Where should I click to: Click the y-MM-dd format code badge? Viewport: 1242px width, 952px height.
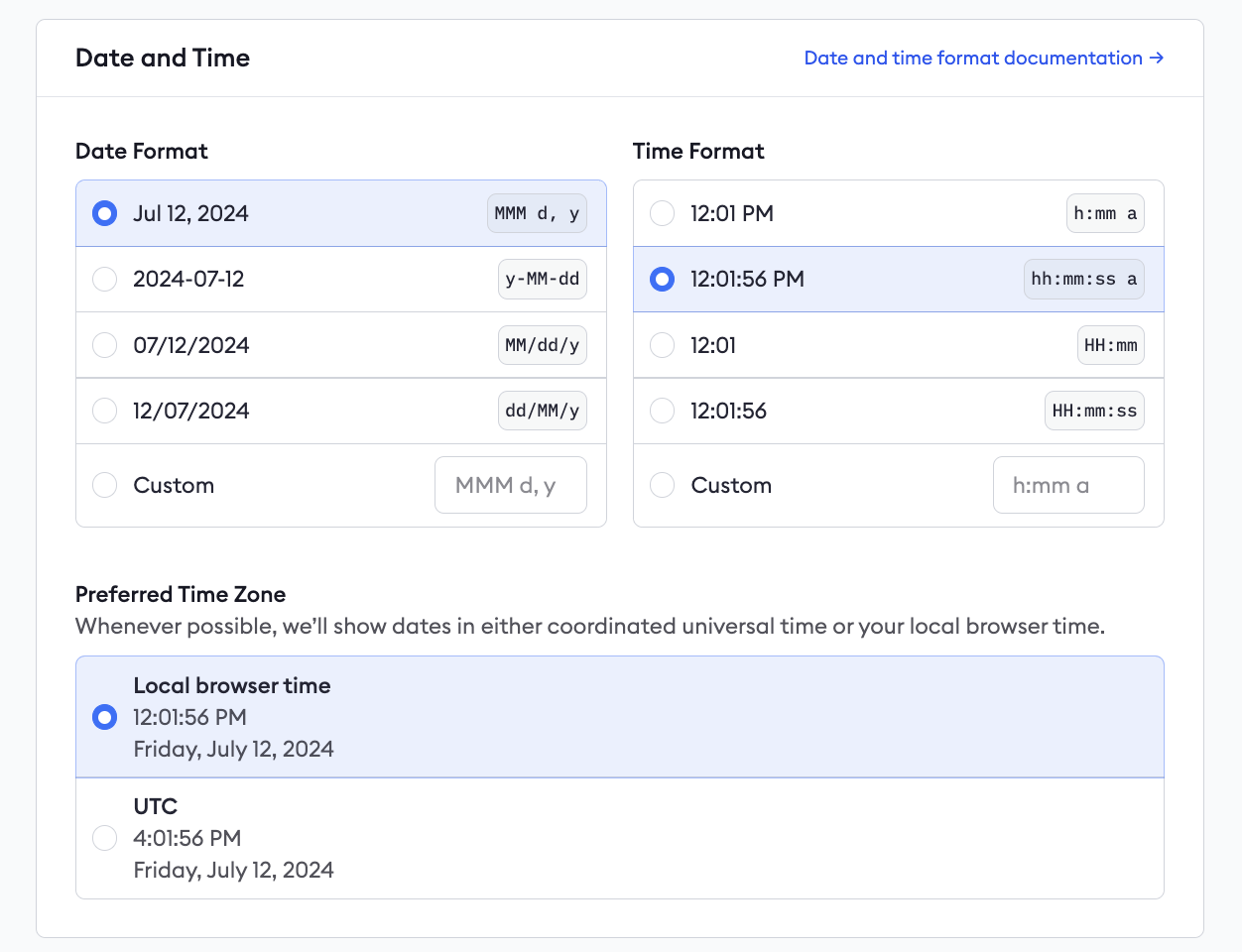click(x=542, y=280)
